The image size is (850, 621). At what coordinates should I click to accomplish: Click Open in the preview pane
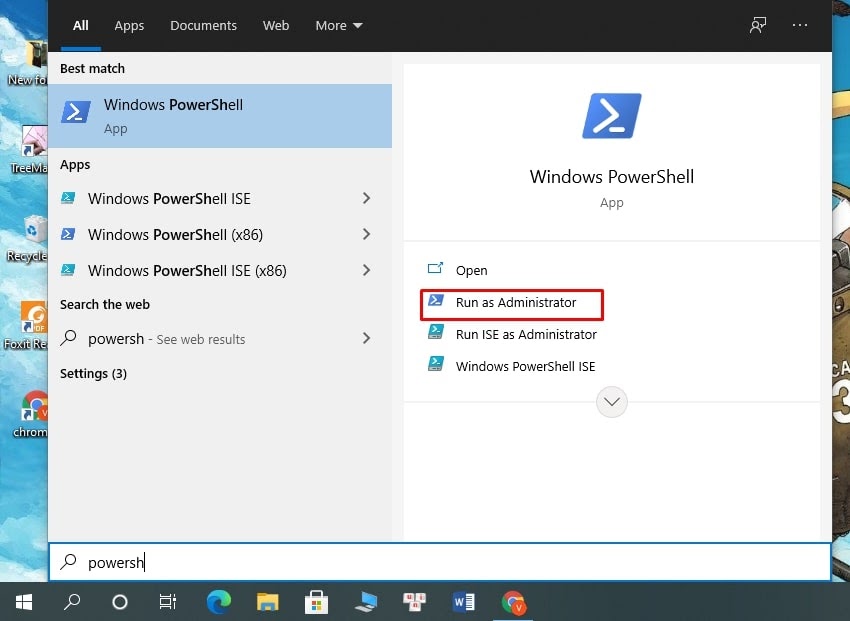[471, 270]
